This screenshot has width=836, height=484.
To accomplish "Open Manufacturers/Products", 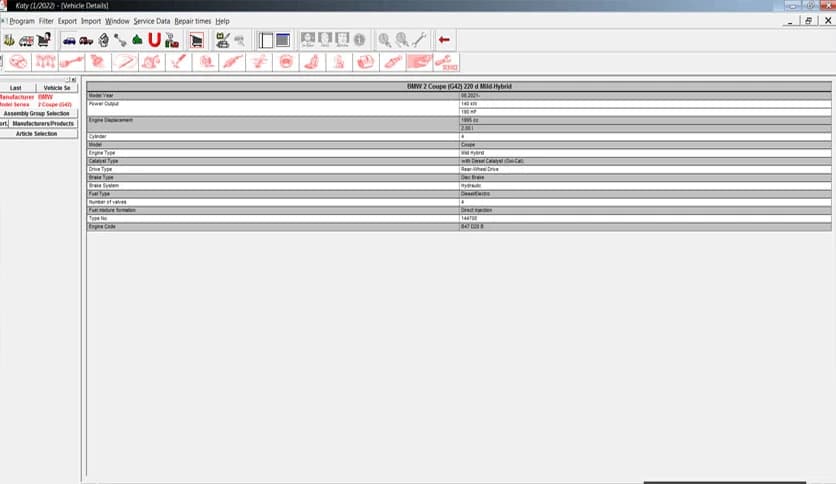I will pos(43,124).
